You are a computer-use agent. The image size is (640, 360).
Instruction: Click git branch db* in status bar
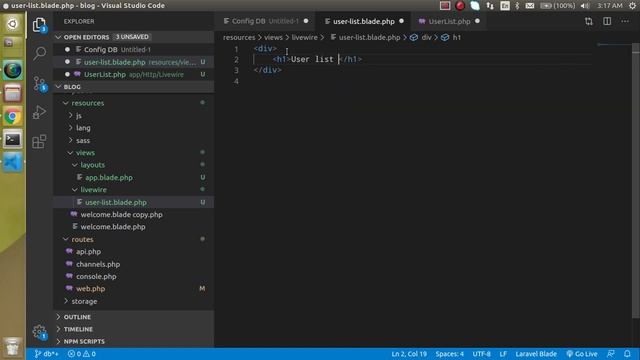(x=46, y=354)
